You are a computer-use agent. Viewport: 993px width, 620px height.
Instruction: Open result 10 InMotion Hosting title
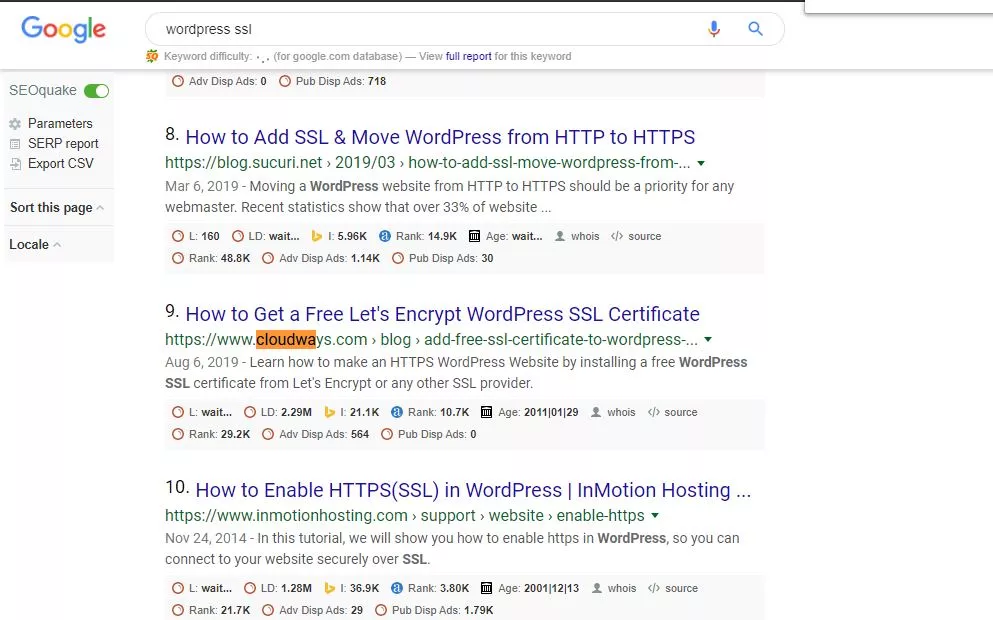(x=473, y=490)
